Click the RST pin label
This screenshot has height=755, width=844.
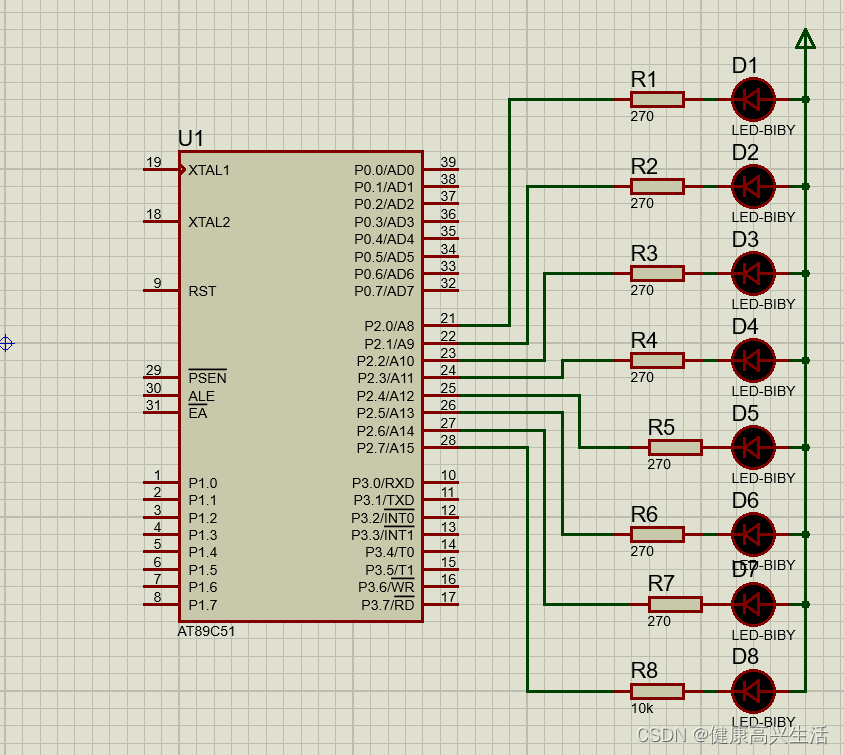202,291
